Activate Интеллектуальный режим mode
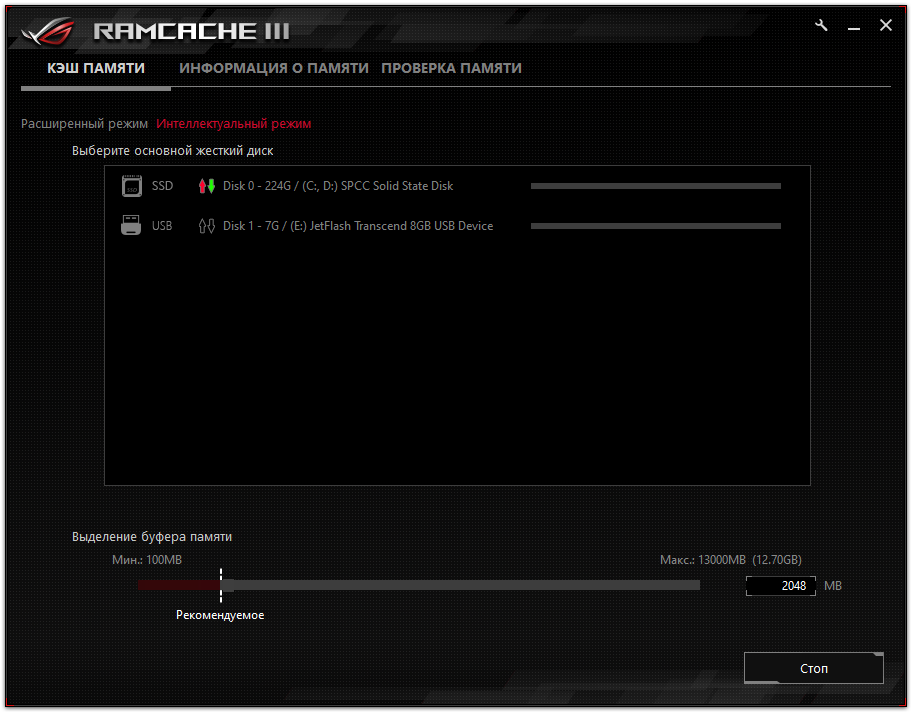Image resolution: width=912 pixels, height=712 pixels. pyautogui.click(x=234, y=124)
